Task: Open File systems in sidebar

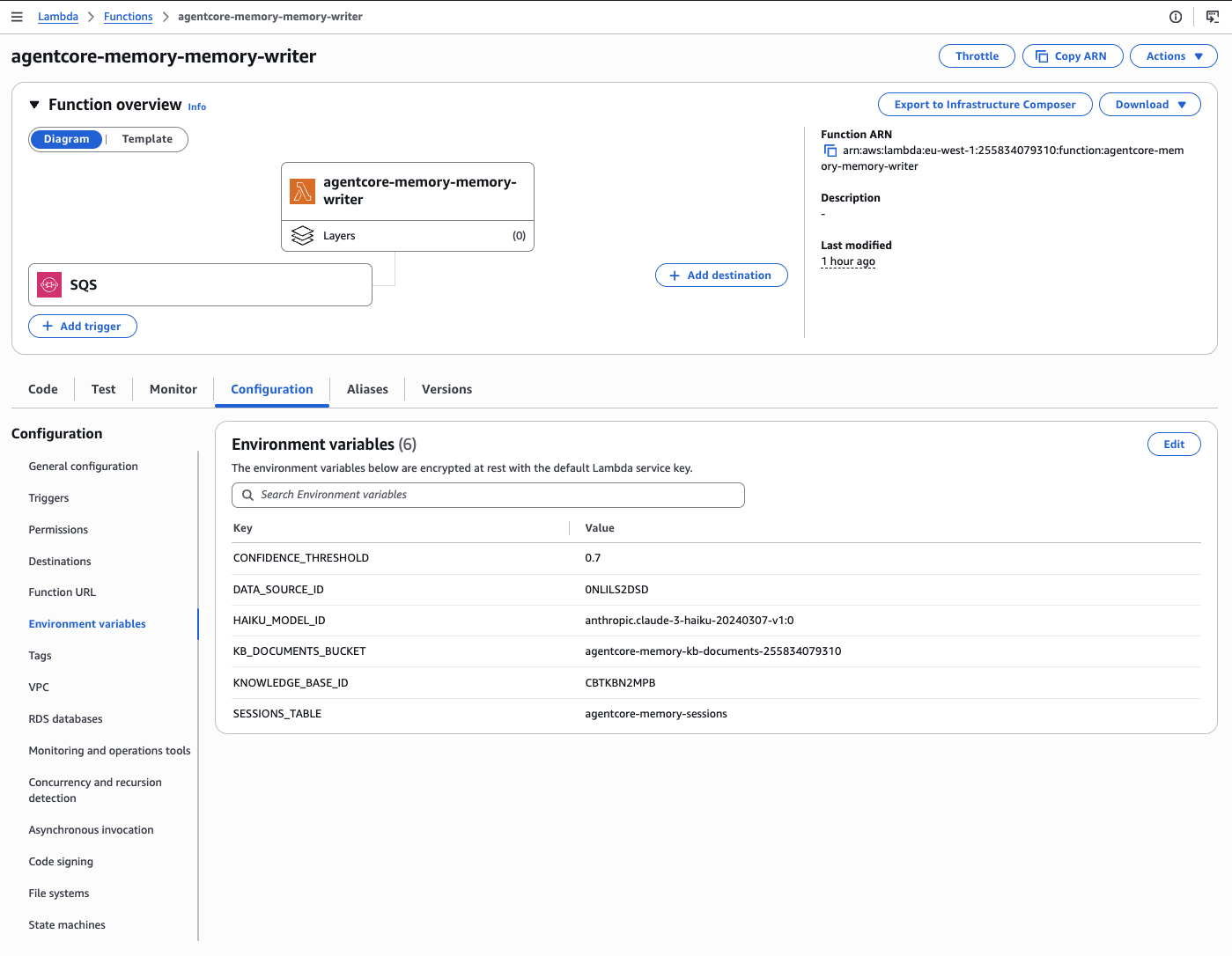Action: [59, 893]
